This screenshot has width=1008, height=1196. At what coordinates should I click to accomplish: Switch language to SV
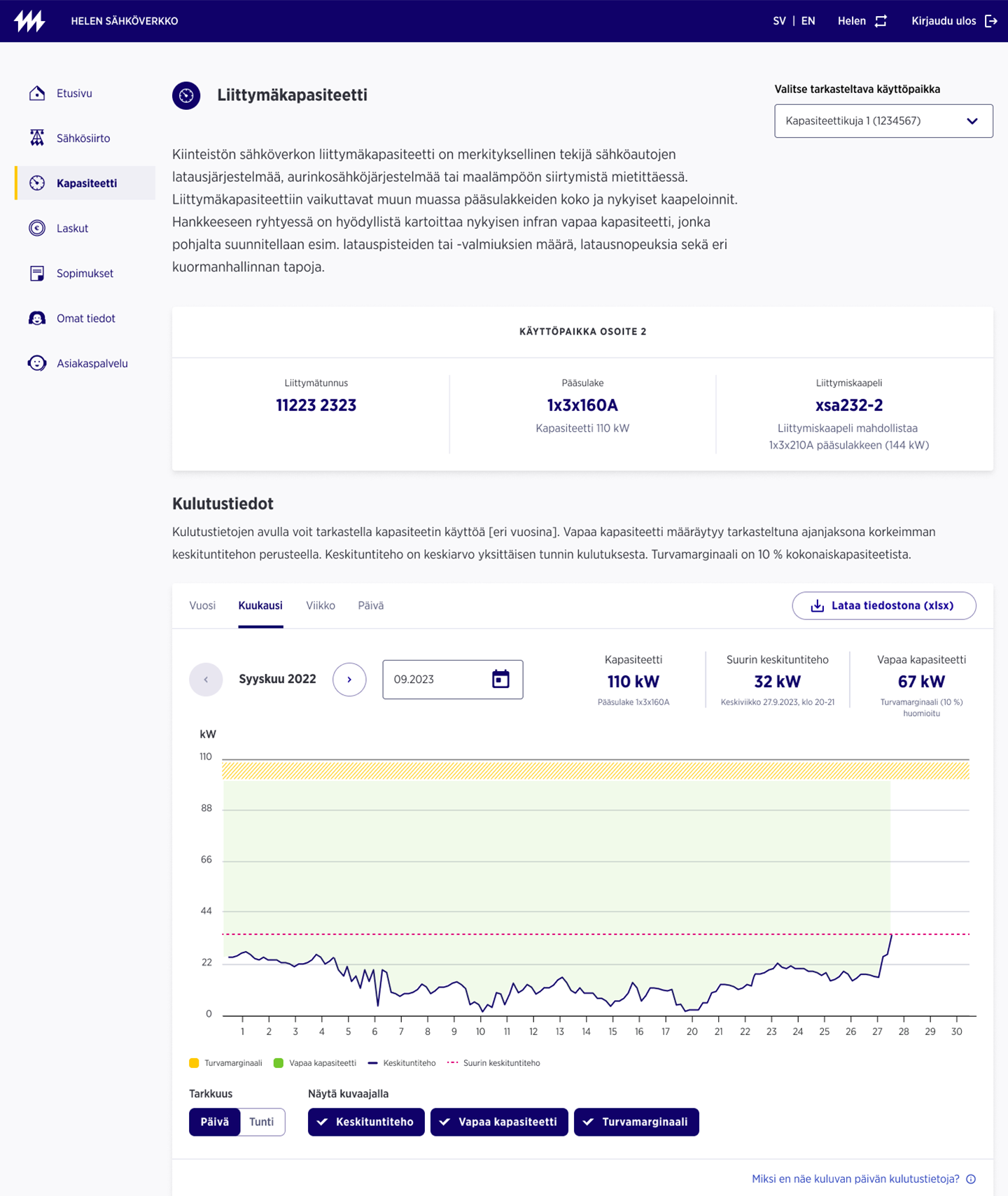click(779, 21)
